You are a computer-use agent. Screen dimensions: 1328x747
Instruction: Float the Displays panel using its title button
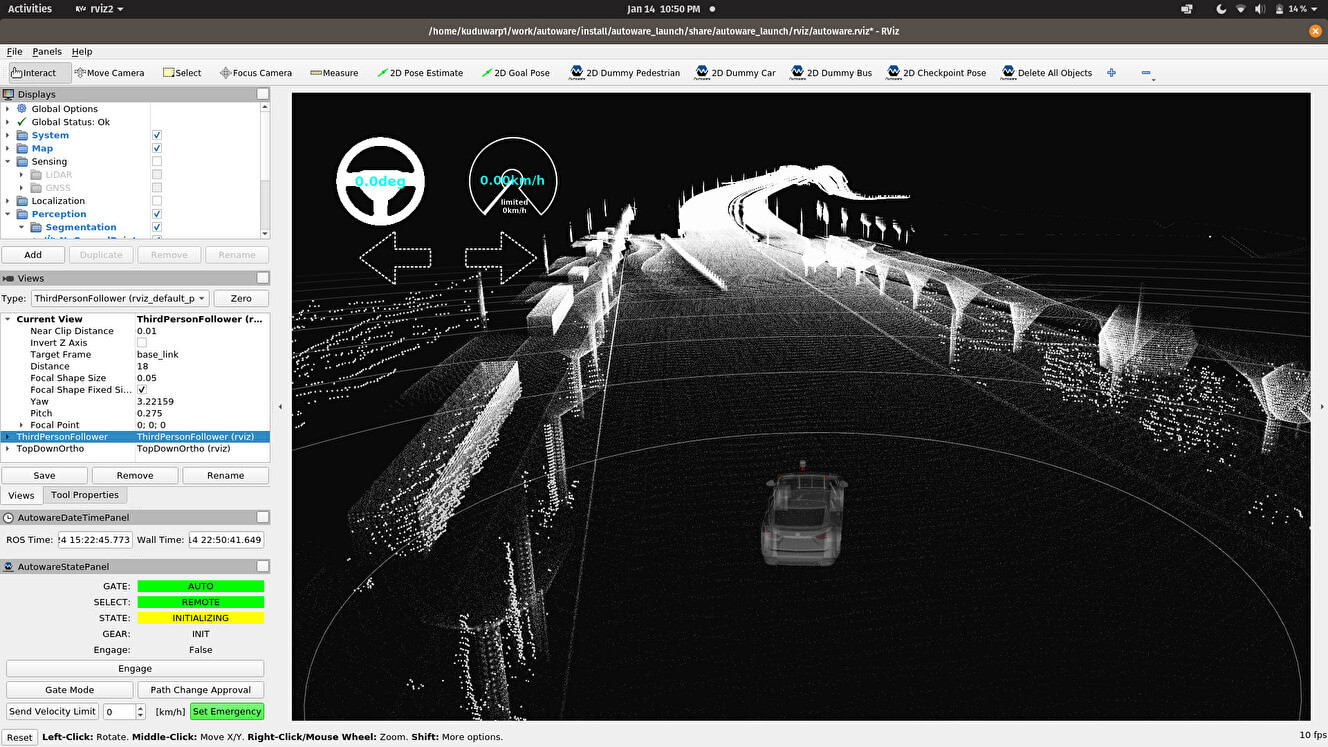pos(262,94)
